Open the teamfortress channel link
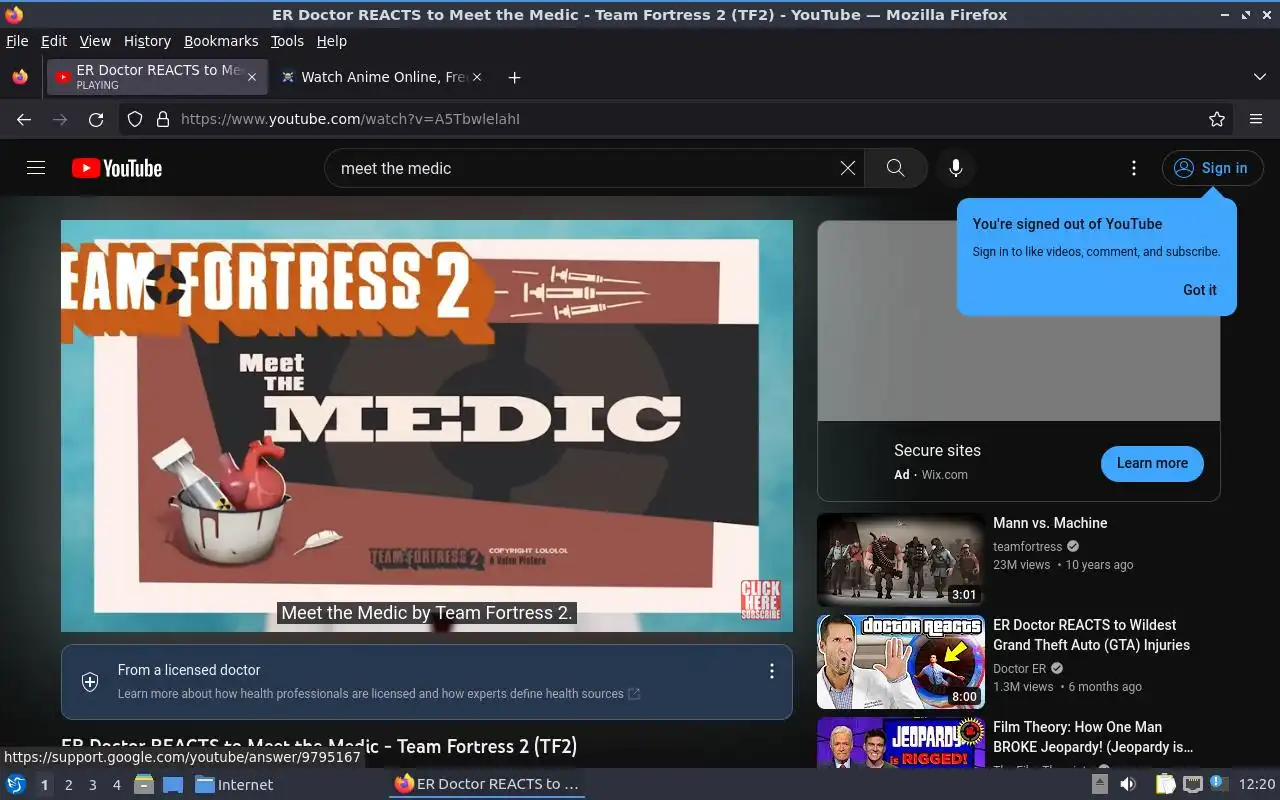This screenshot has width=1280, height=800. tap(1027, 547)
